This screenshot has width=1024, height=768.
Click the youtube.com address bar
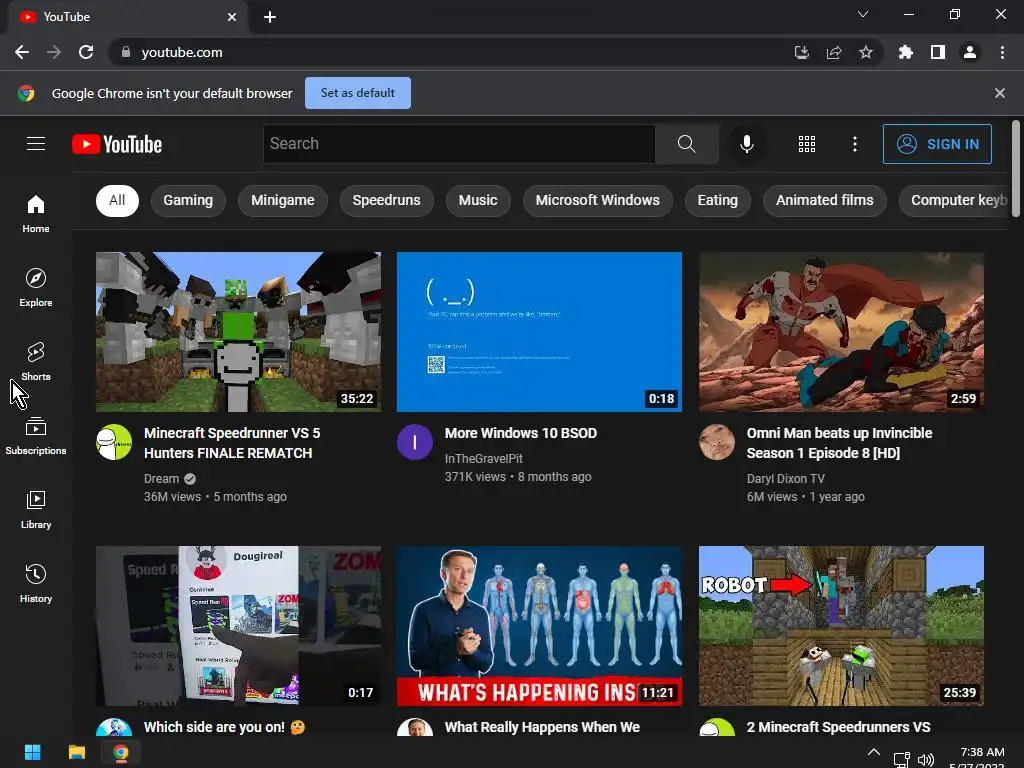point(451,52)
